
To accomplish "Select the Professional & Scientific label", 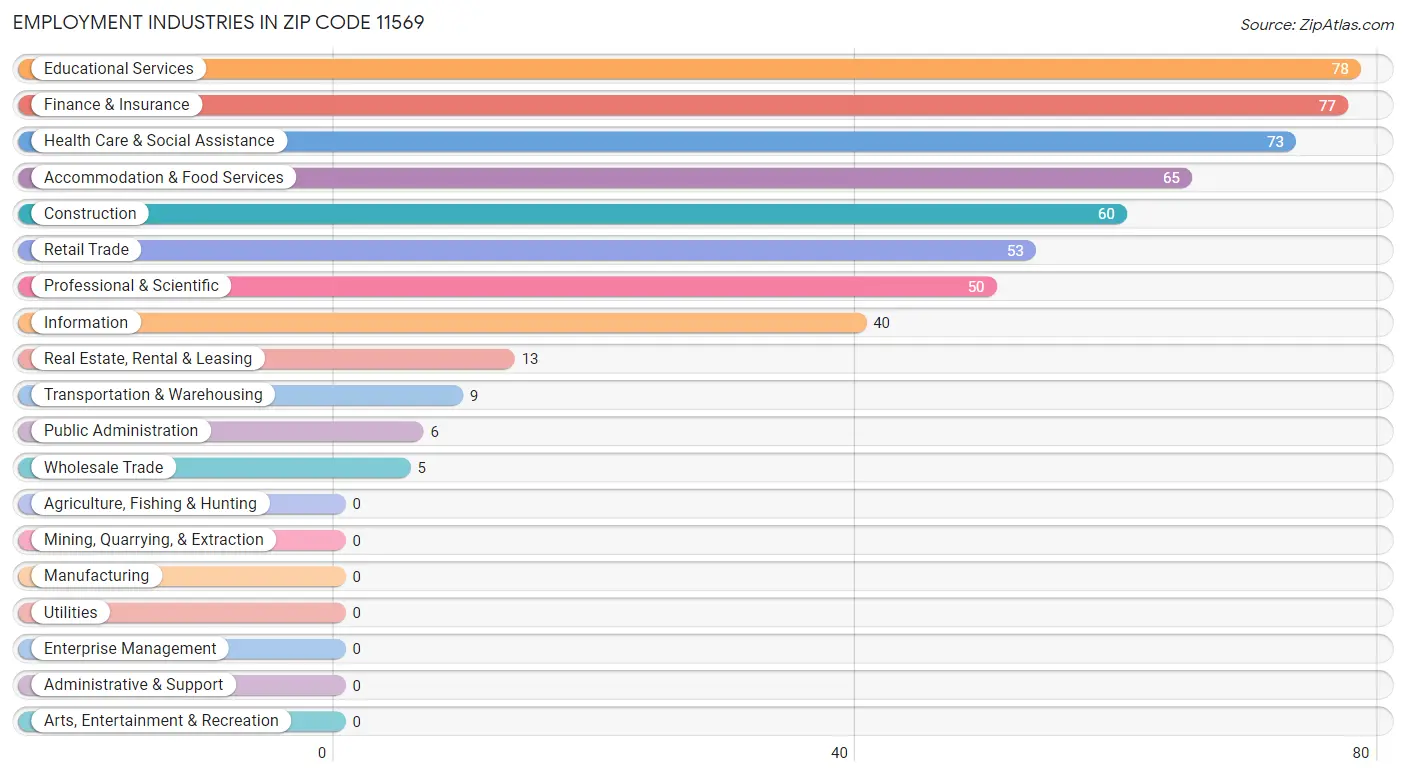I will click(131, 286).
